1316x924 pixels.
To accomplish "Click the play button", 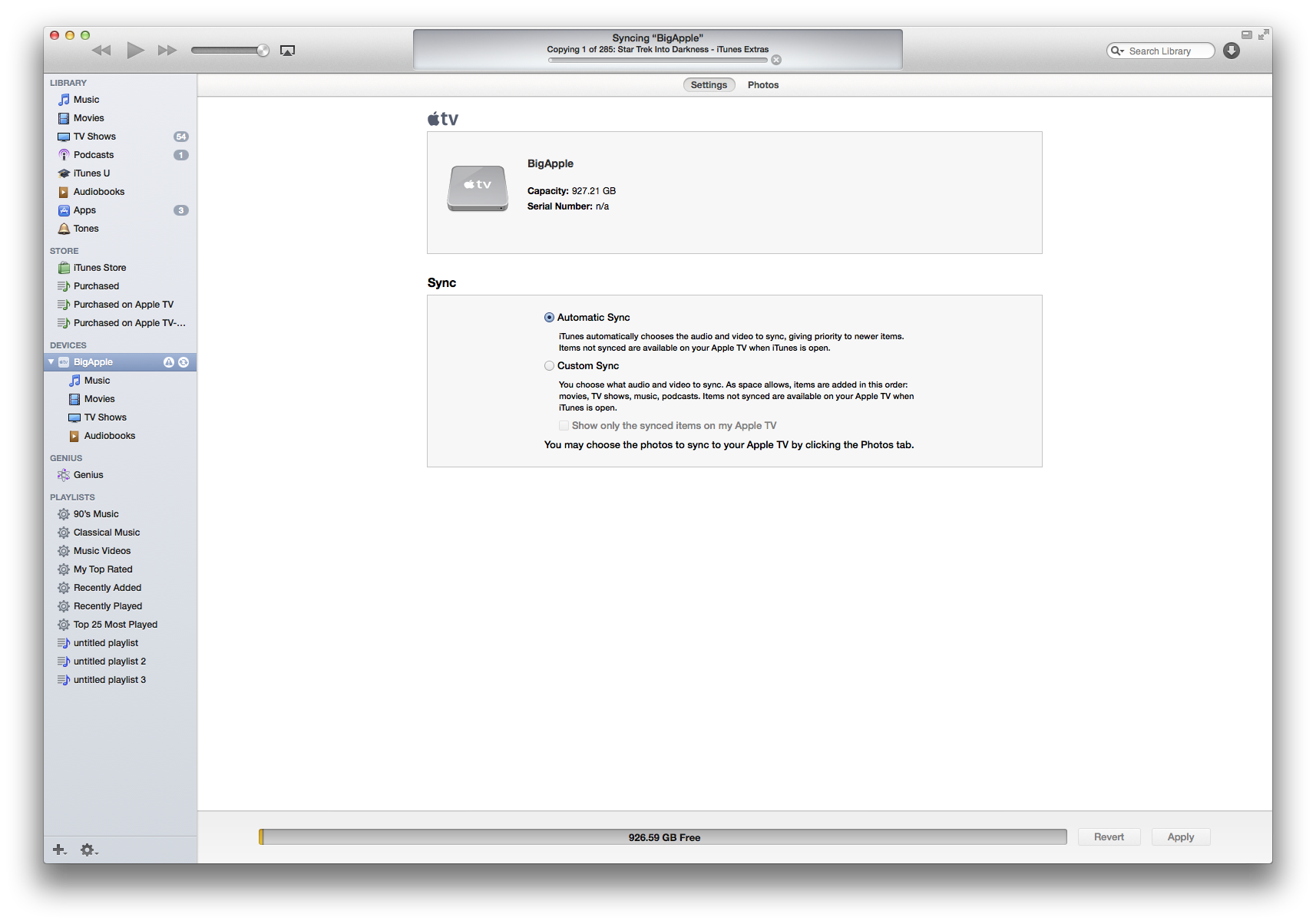I will [135, 51].
